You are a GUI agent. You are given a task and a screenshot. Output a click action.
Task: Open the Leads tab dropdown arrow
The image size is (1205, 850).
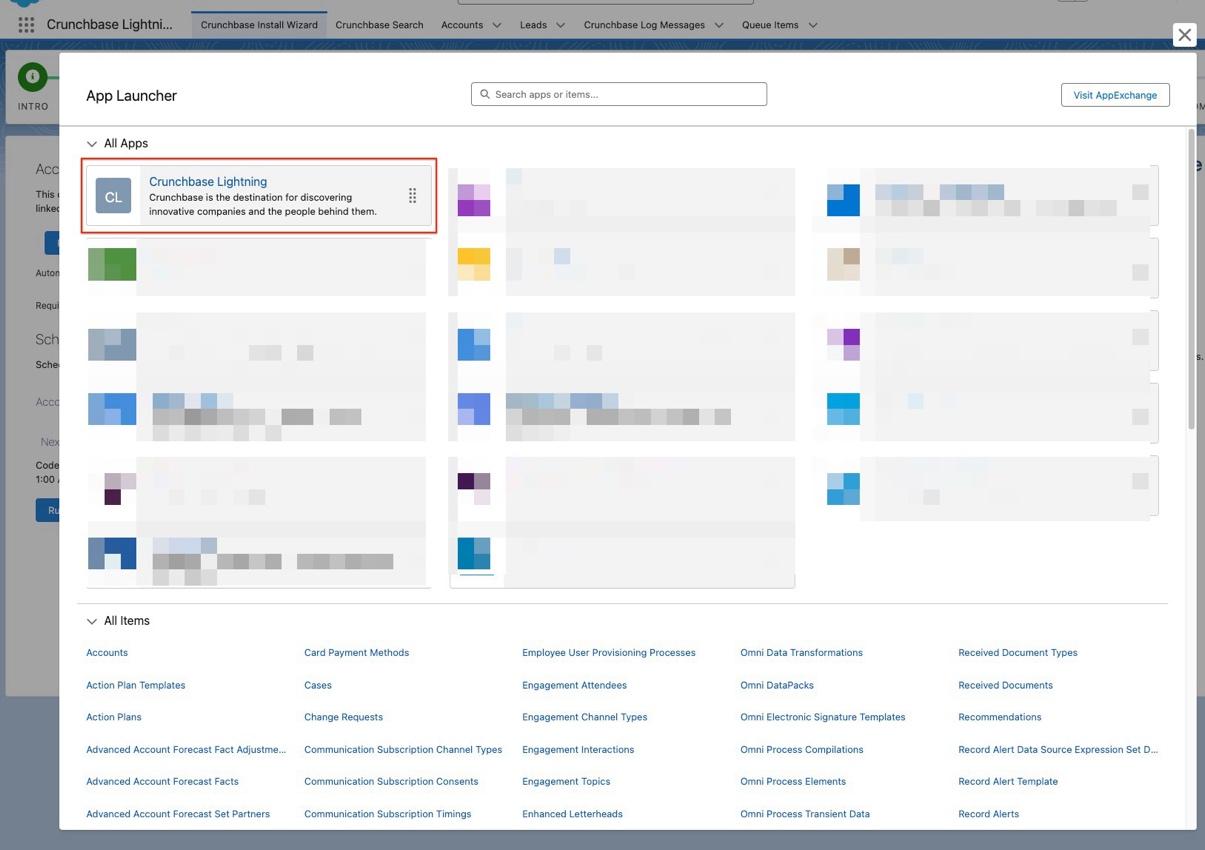click(560, 25)
